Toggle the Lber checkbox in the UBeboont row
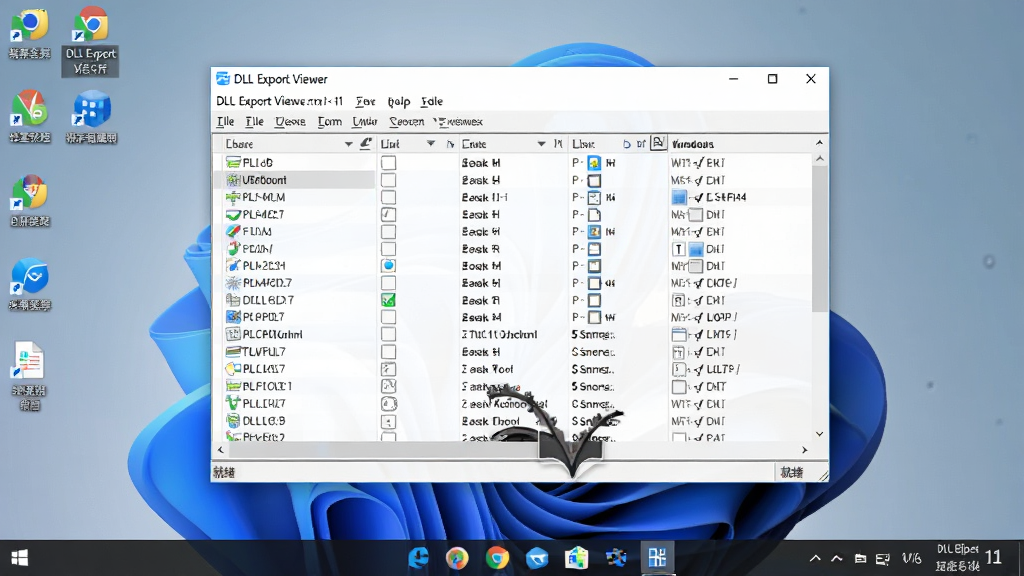Viewport: 1024px width, 576px height. (594, 180)
